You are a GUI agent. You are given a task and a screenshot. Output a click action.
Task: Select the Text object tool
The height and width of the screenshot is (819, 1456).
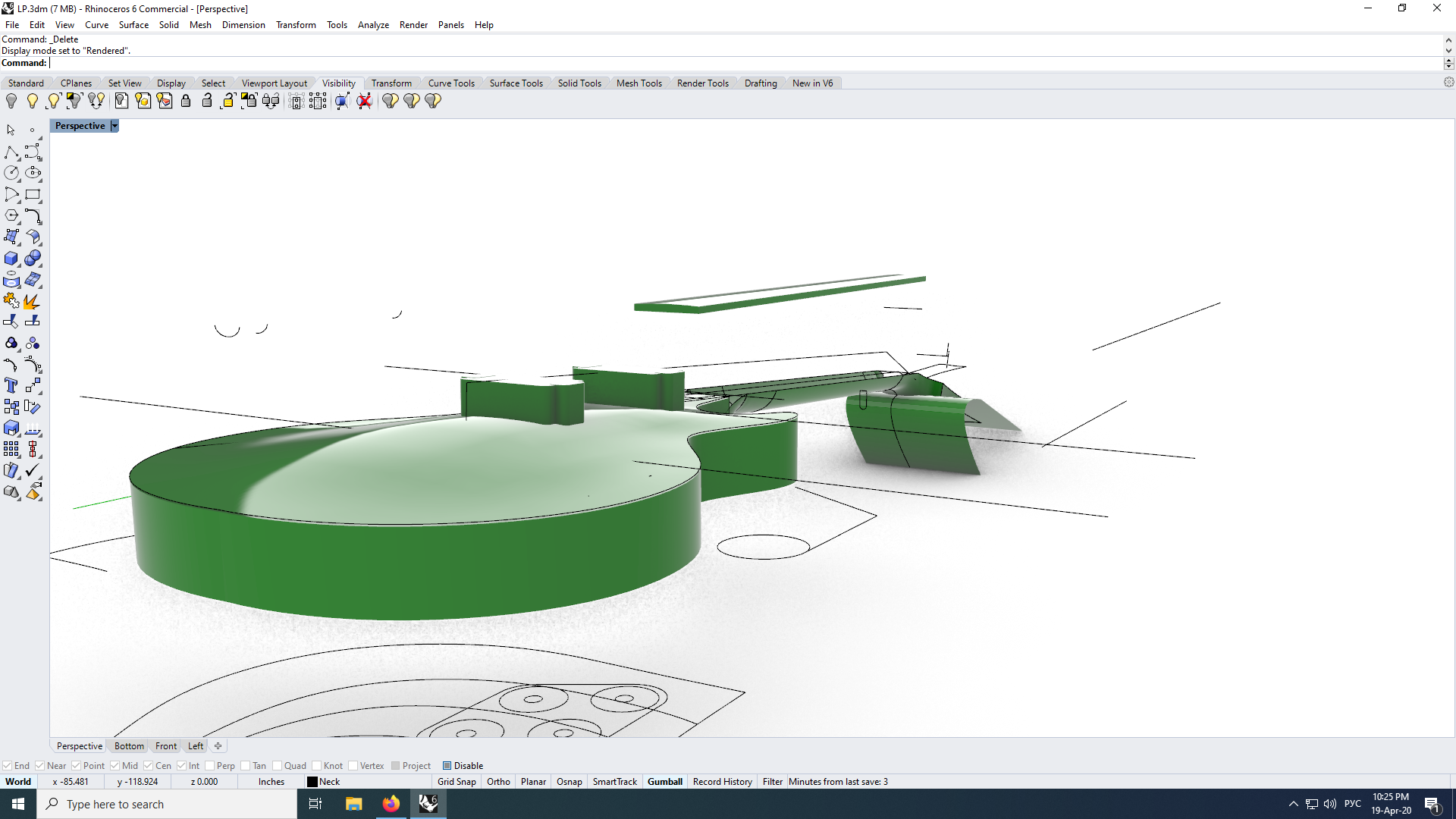[x=11, y=386]
